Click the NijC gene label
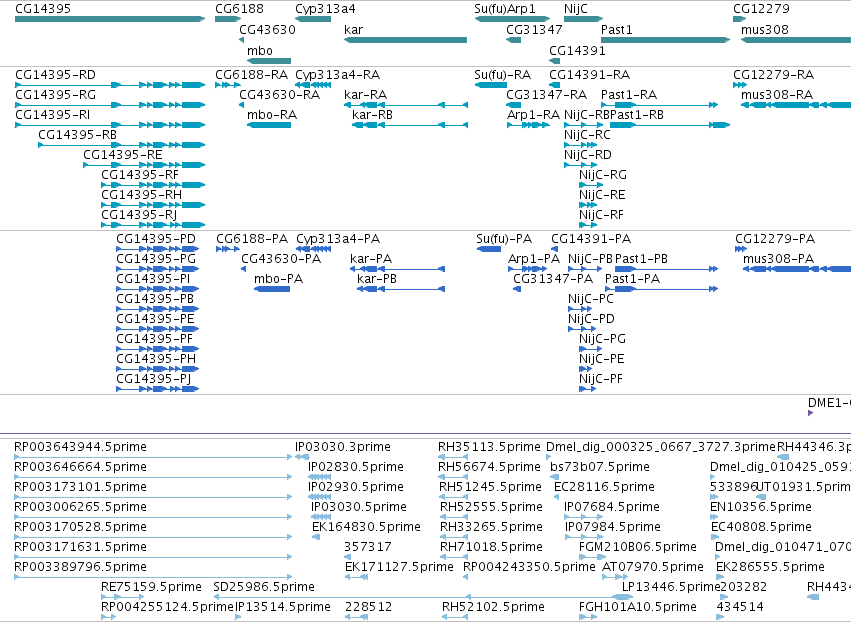 [576, 9]
